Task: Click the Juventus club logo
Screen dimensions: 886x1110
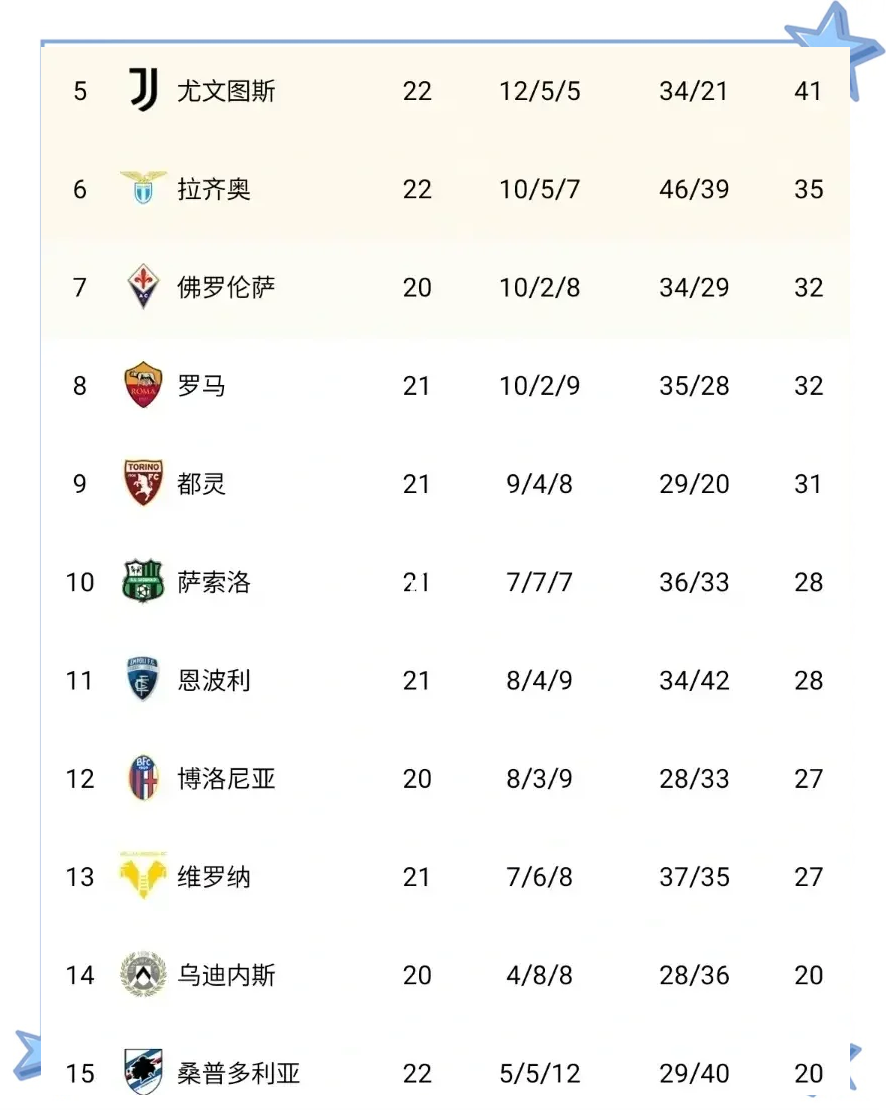Action: pyautogui.click(x=143, y=91)
